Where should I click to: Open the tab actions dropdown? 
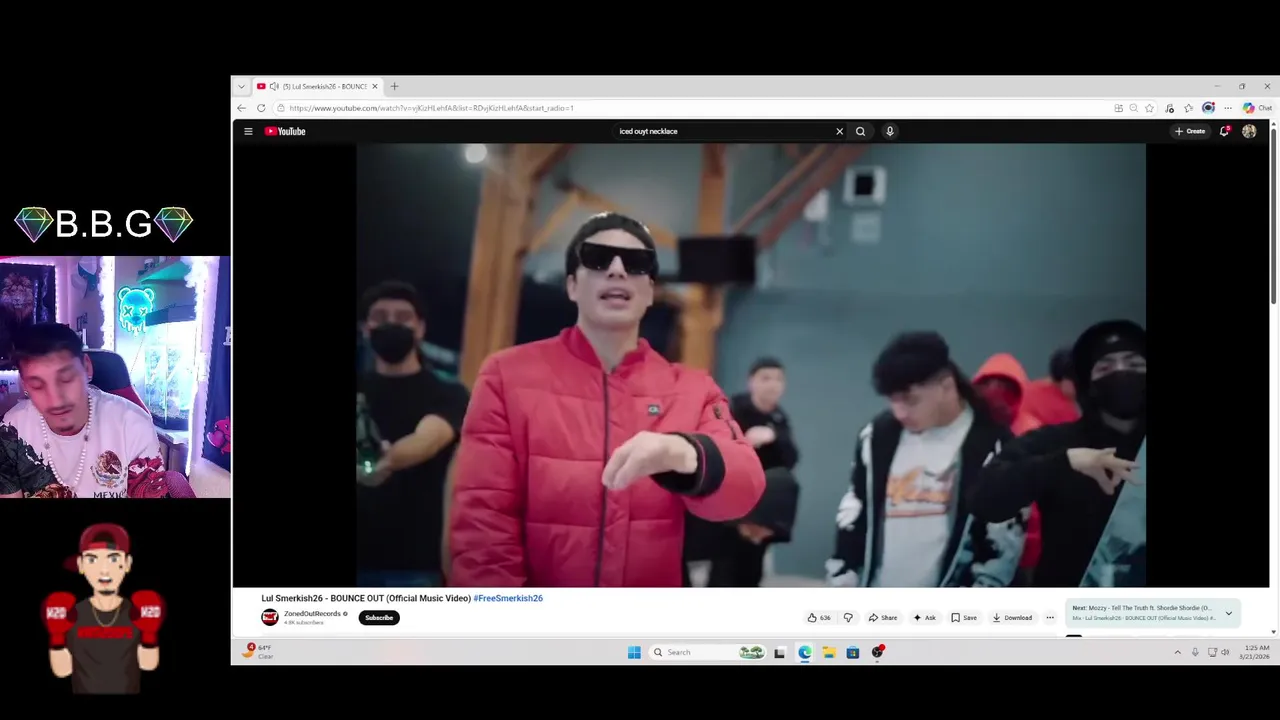tap(241, 86)
